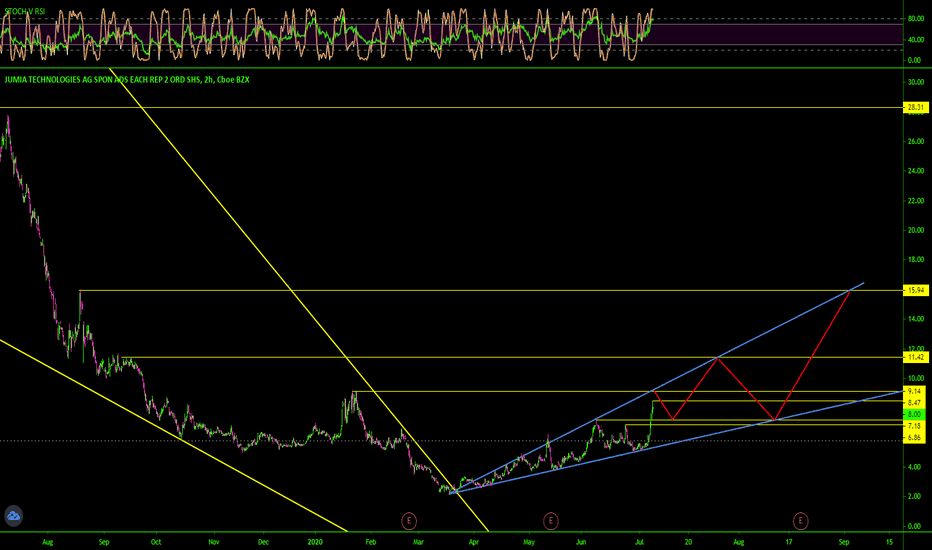Click the 20.00 price axis value

(x=915, y=230)
